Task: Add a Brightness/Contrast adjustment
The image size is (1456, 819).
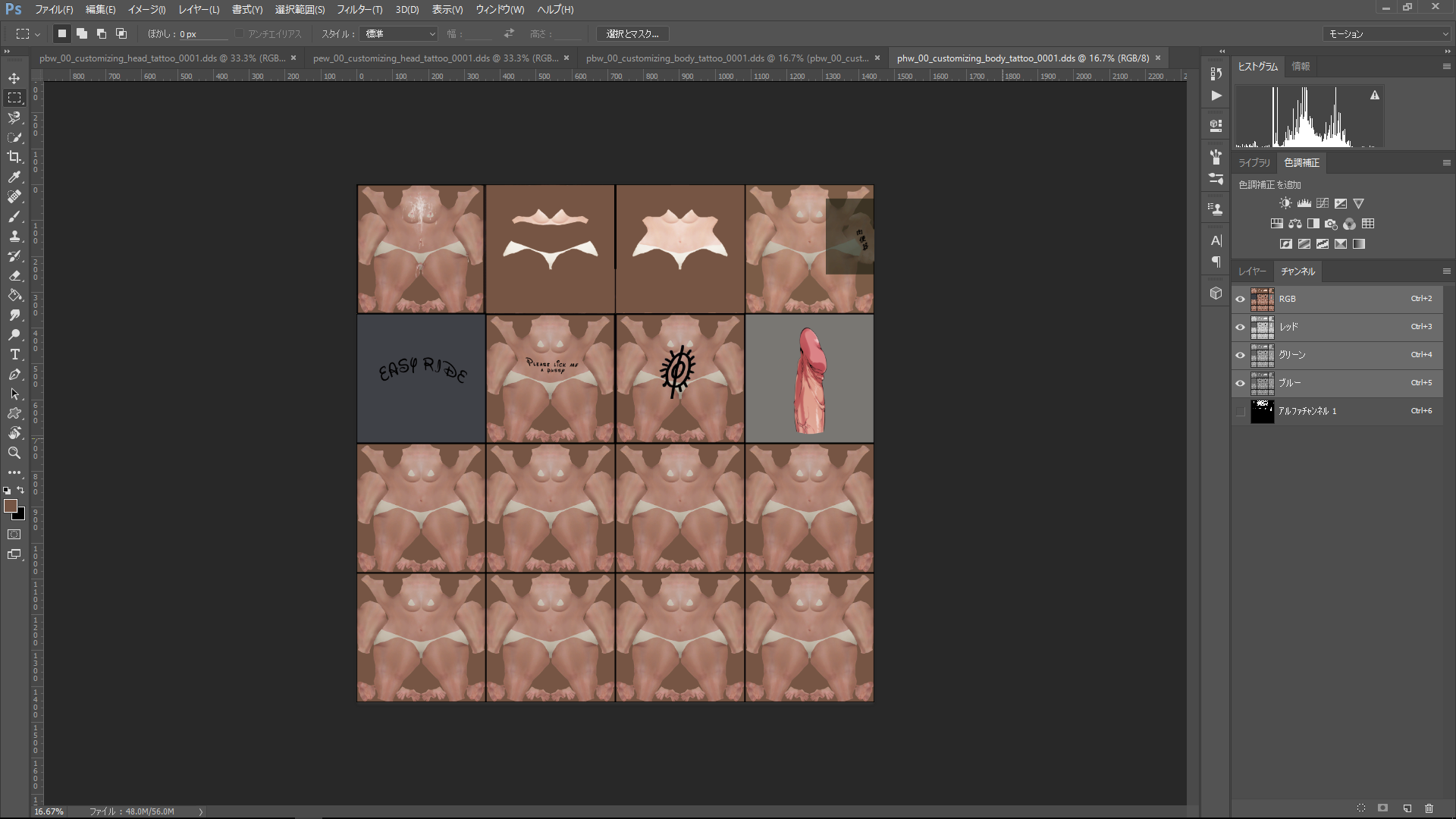Action: coord(1285,203)
